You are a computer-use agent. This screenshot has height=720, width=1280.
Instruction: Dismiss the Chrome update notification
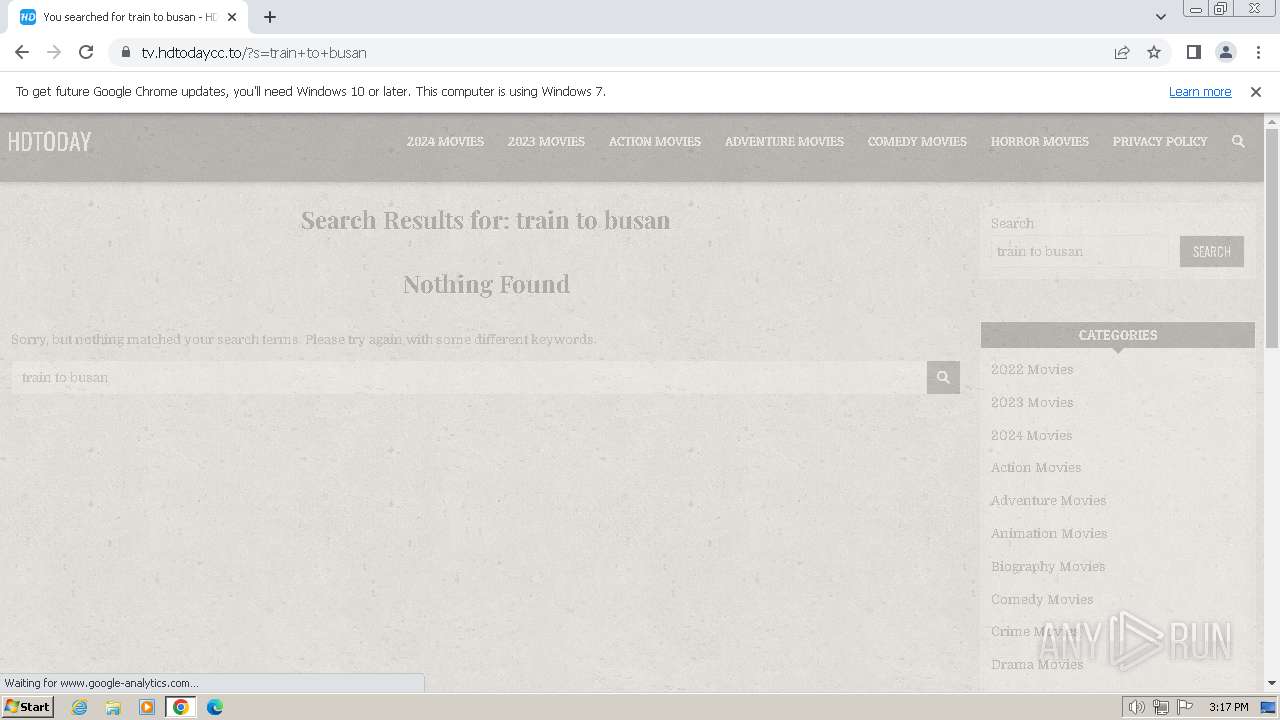click(x=1256, y=91)
